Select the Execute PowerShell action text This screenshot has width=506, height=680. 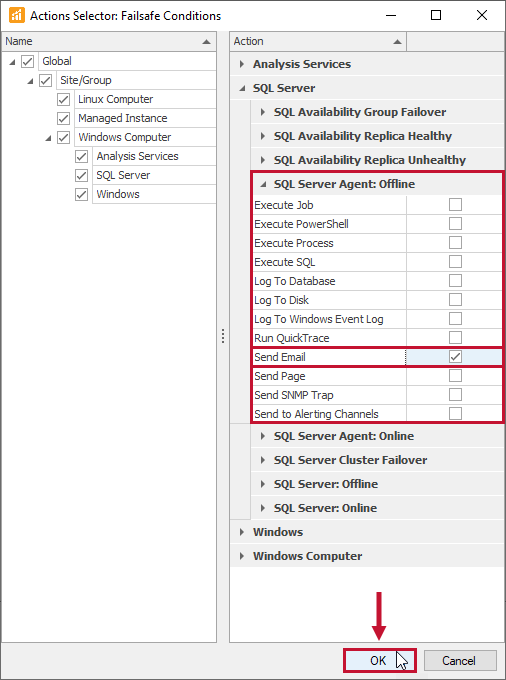coord(301,224)
